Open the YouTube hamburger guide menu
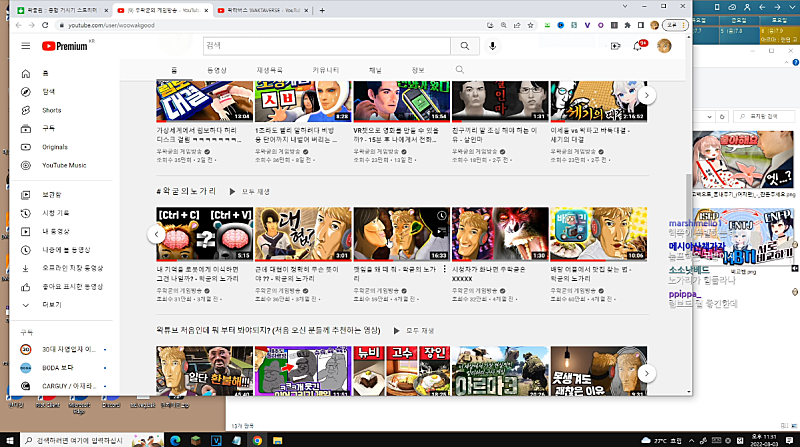 [24, 46]
